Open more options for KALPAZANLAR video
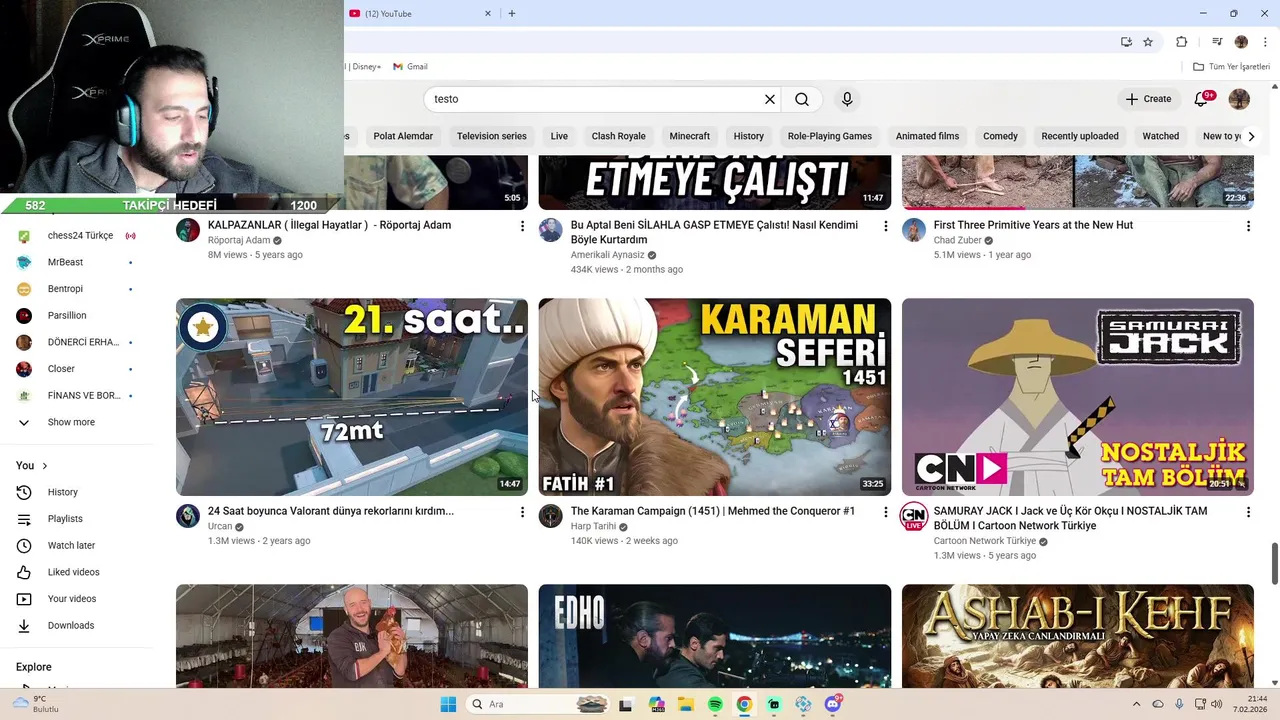Screen dimensions: 1280x720 pyautogui.click(x=522, y=226)
